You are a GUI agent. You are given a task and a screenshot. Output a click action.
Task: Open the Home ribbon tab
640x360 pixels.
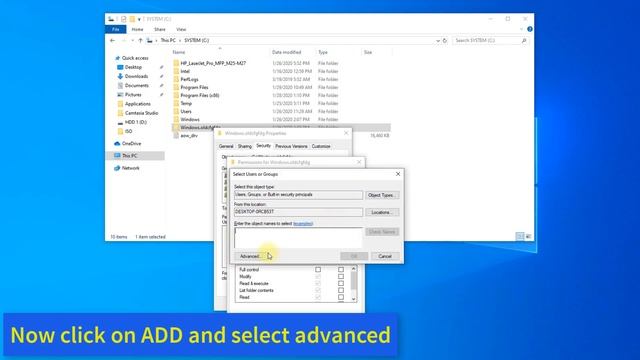coord(137,29)
